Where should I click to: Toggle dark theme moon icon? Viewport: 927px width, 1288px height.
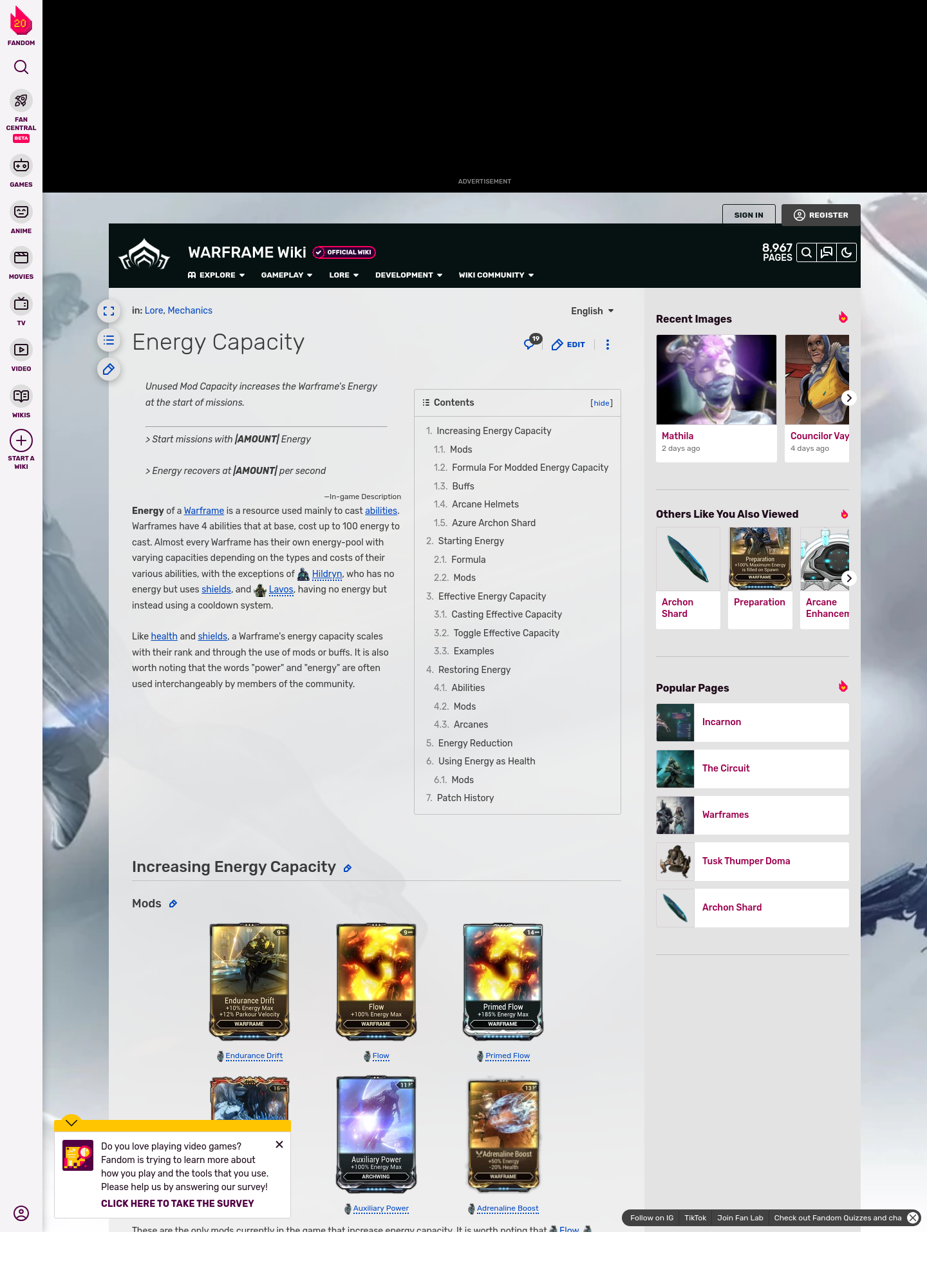[x=847, y=252]
